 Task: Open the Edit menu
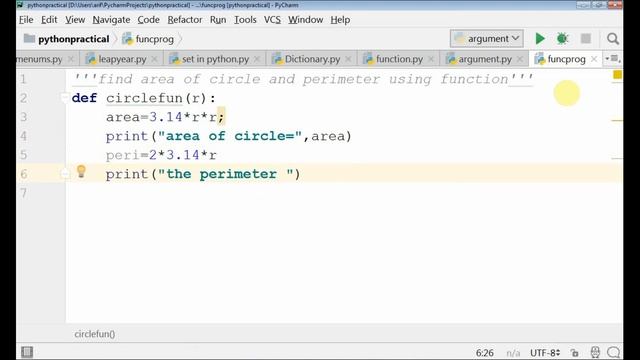(x=49, y=20)
